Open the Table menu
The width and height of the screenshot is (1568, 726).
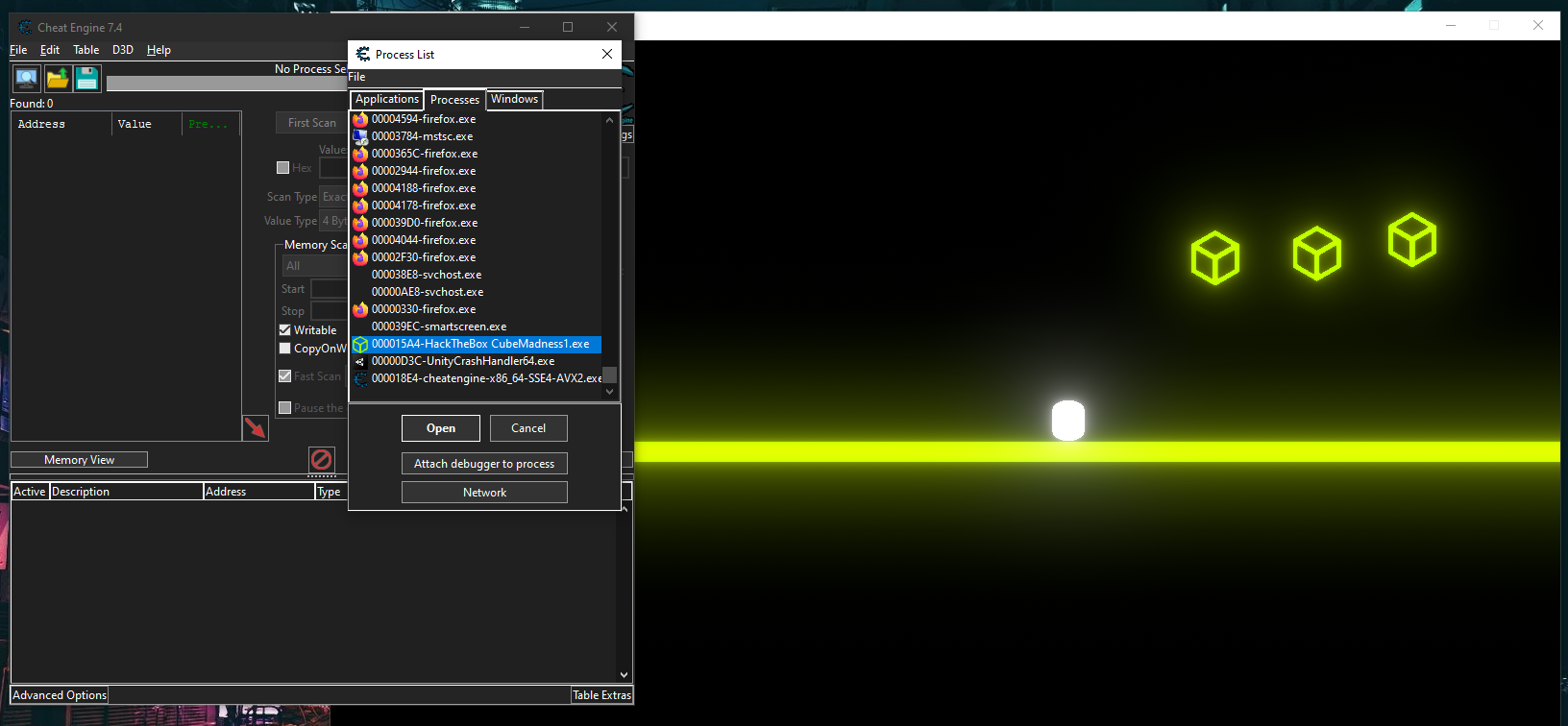tap(86, 50)
